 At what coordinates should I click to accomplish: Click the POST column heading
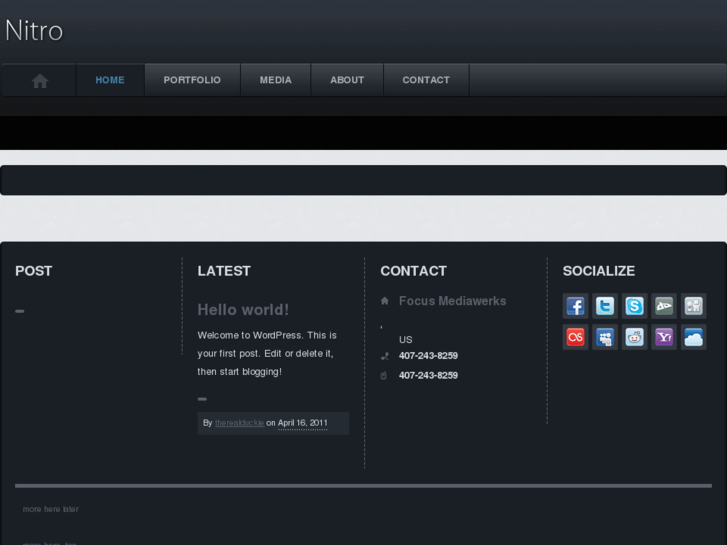pyautogui.click(x=33, y=271)
